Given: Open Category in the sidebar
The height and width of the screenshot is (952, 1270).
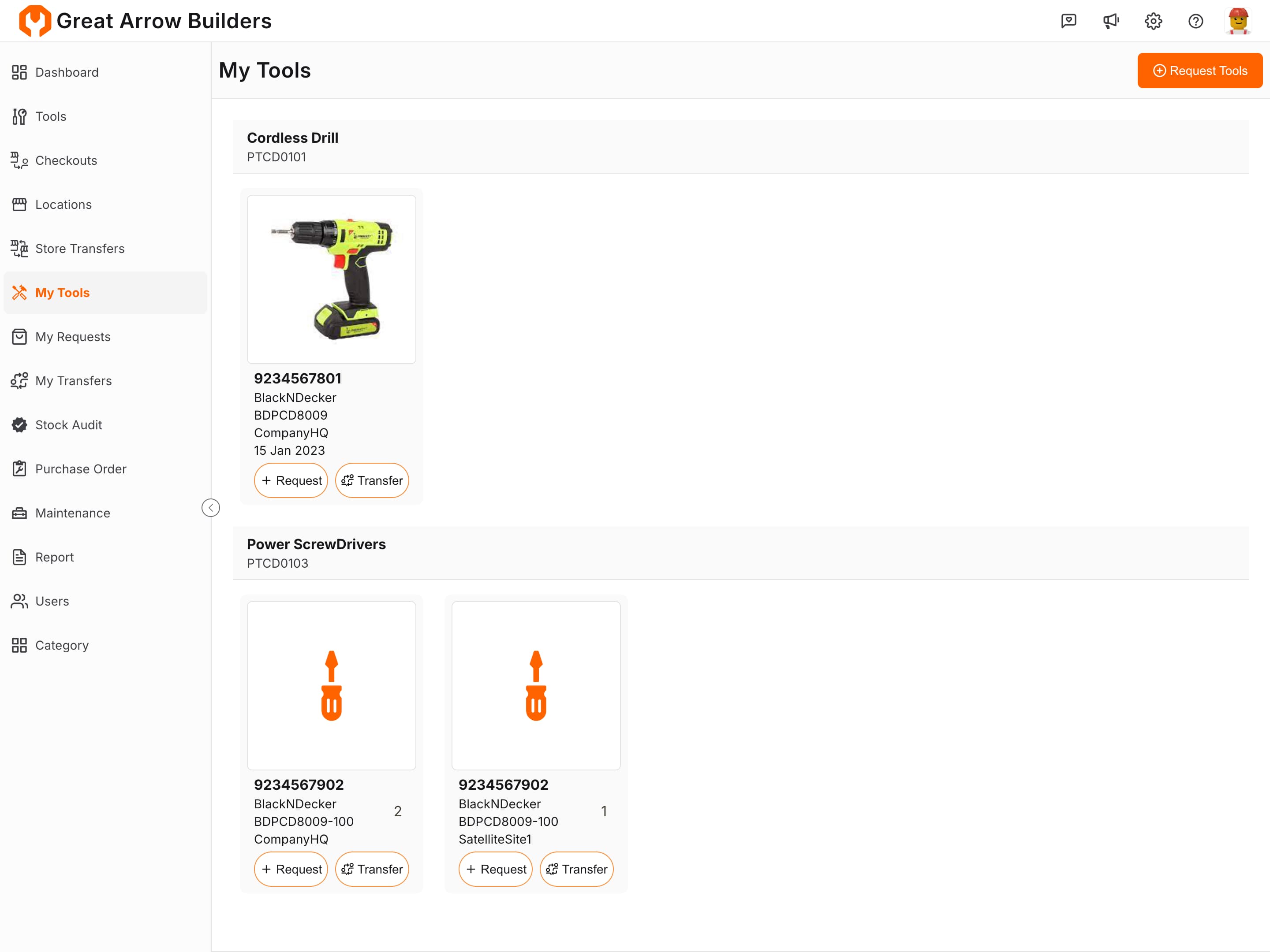Looking at the screenshot, I should click(x=61, y=645).
